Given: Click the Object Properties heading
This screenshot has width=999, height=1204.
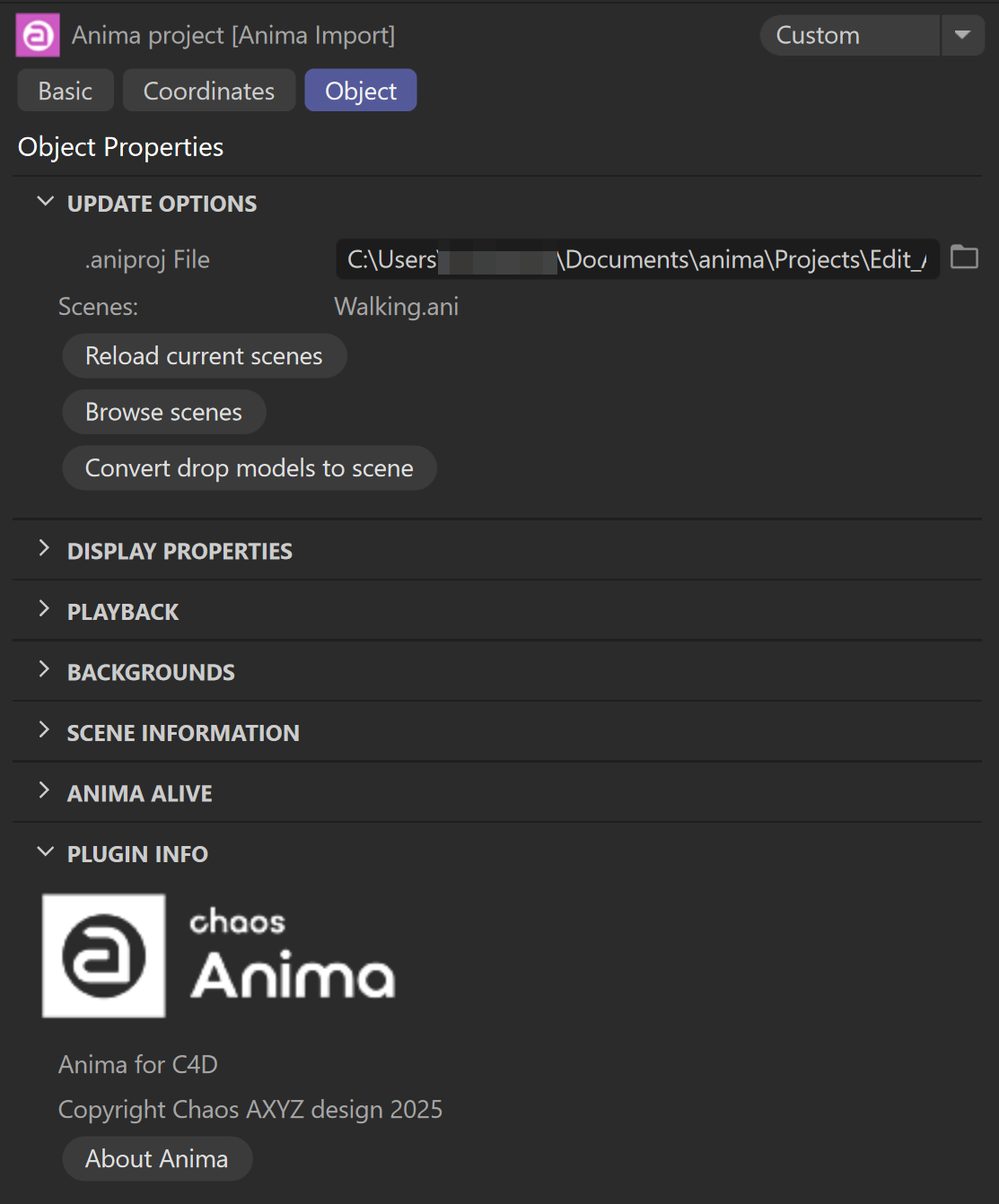Looking at the screenshot, I should click(x=121, y=147).
